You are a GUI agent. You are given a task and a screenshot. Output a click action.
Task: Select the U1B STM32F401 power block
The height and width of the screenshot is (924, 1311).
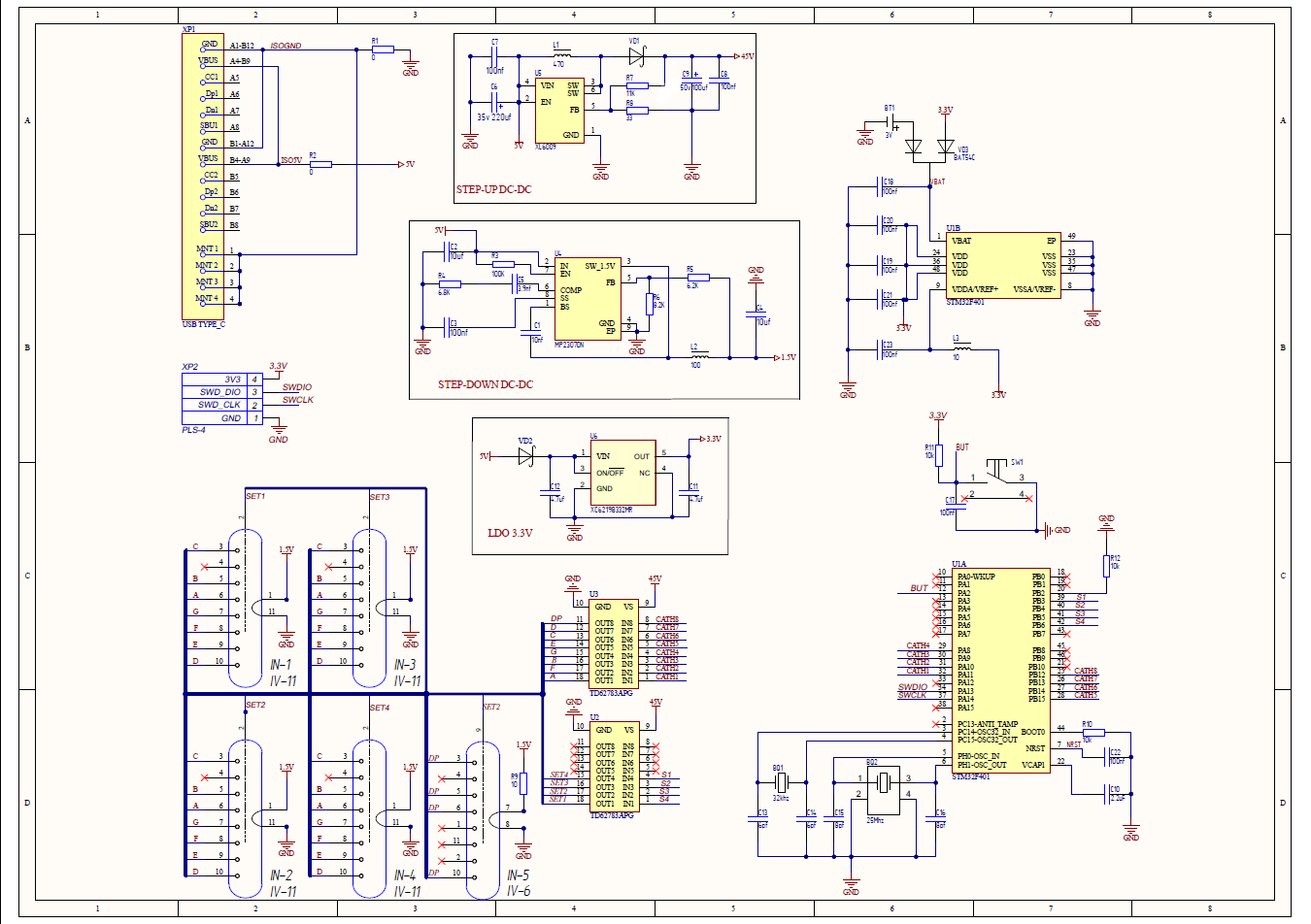tap(1004, 265)
